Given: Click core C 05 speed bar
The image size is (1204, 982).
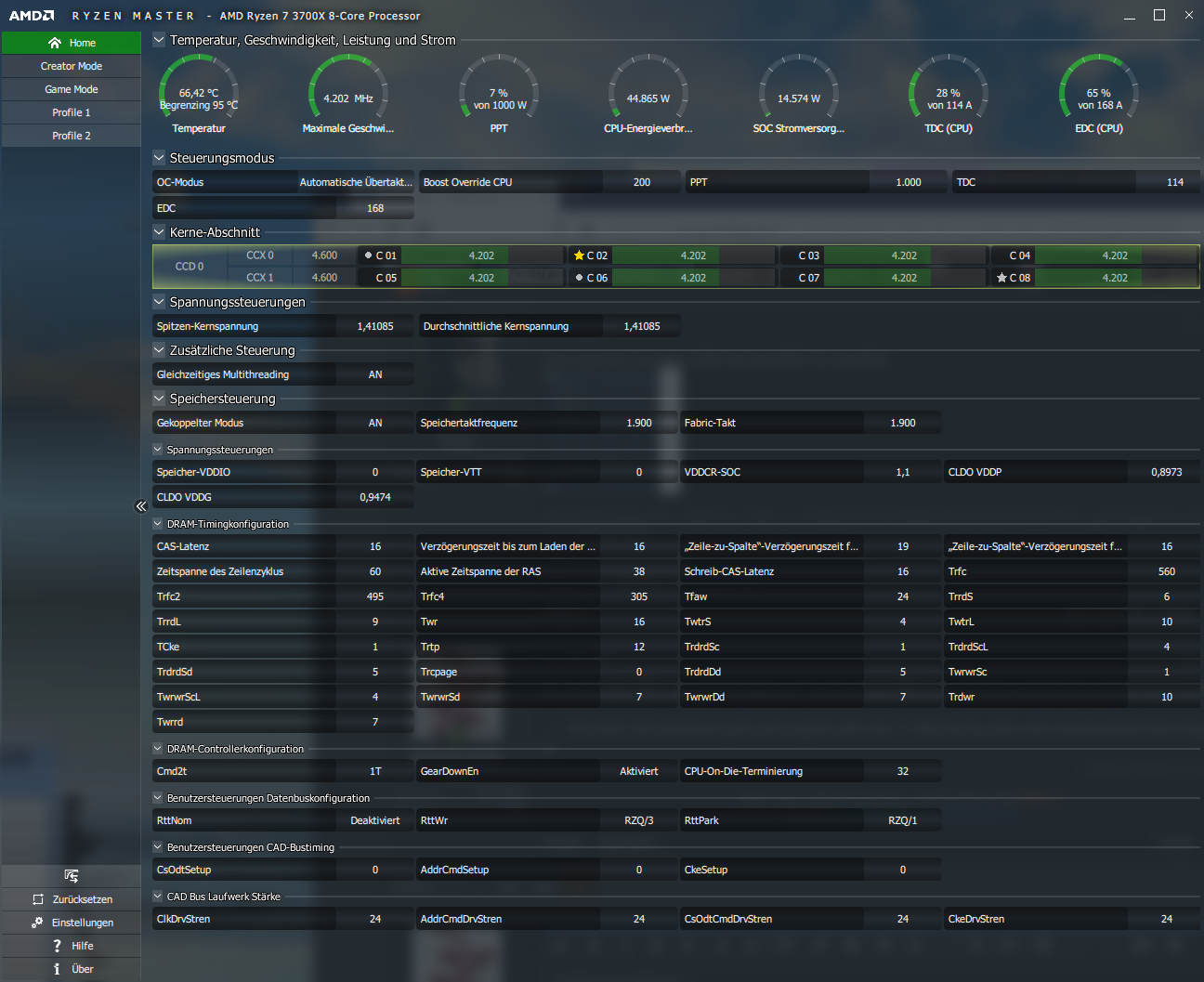Looking at the screenshot, I should click(481, 278).
